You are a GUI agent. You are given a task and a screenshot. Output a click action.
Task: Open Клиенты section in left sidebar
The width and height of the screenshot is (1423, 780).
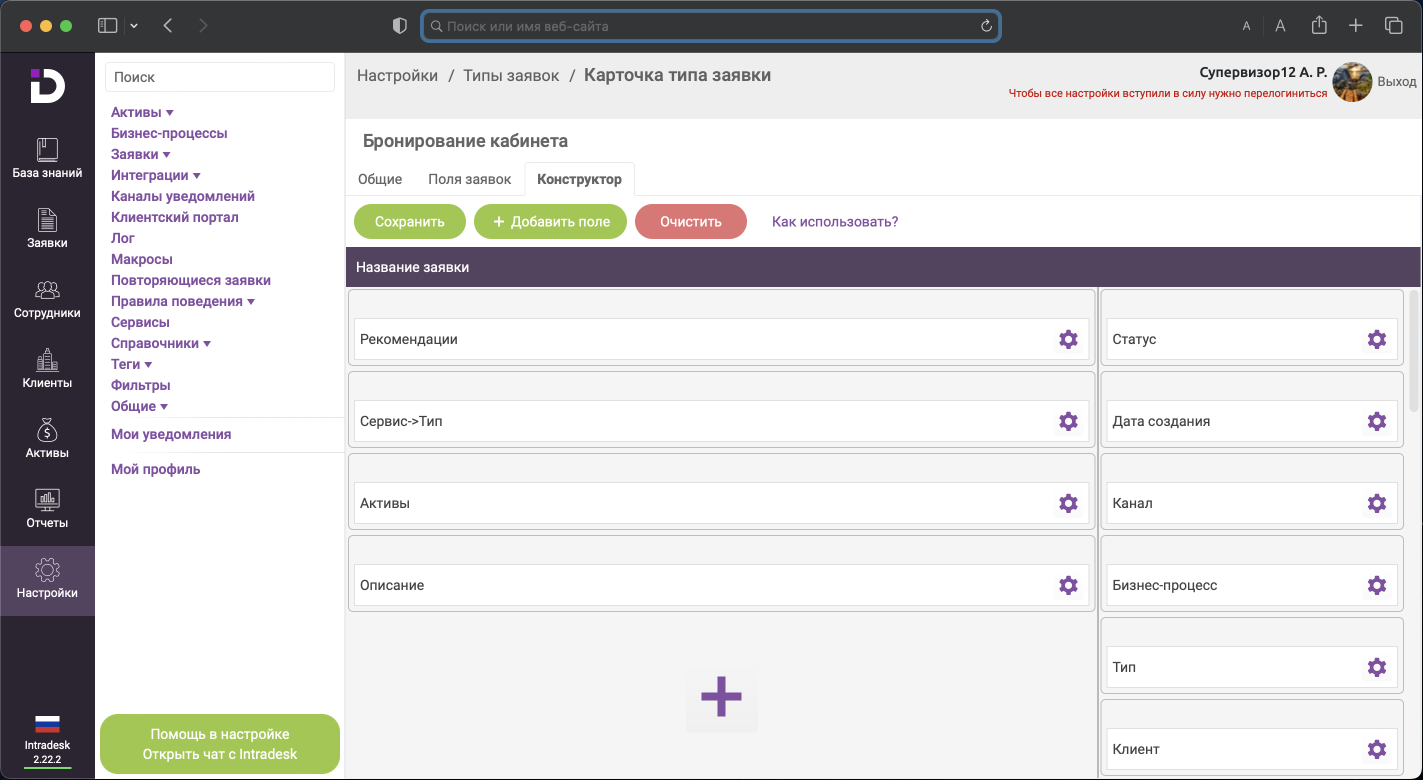click(47, 369)
